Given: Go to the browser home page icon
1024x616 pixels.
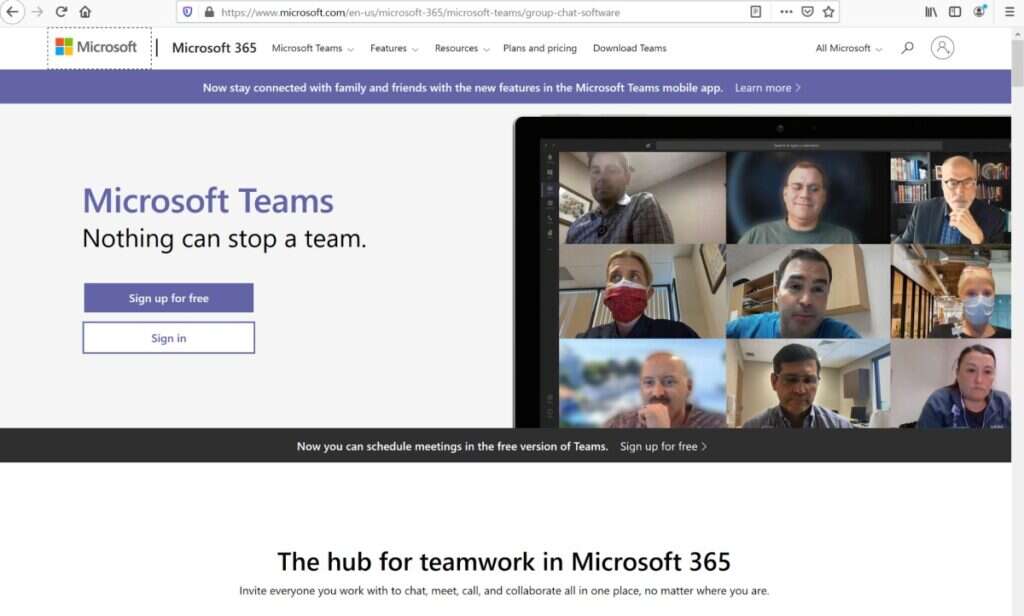Looking at the screenshot, I should [x=86, y=13].
